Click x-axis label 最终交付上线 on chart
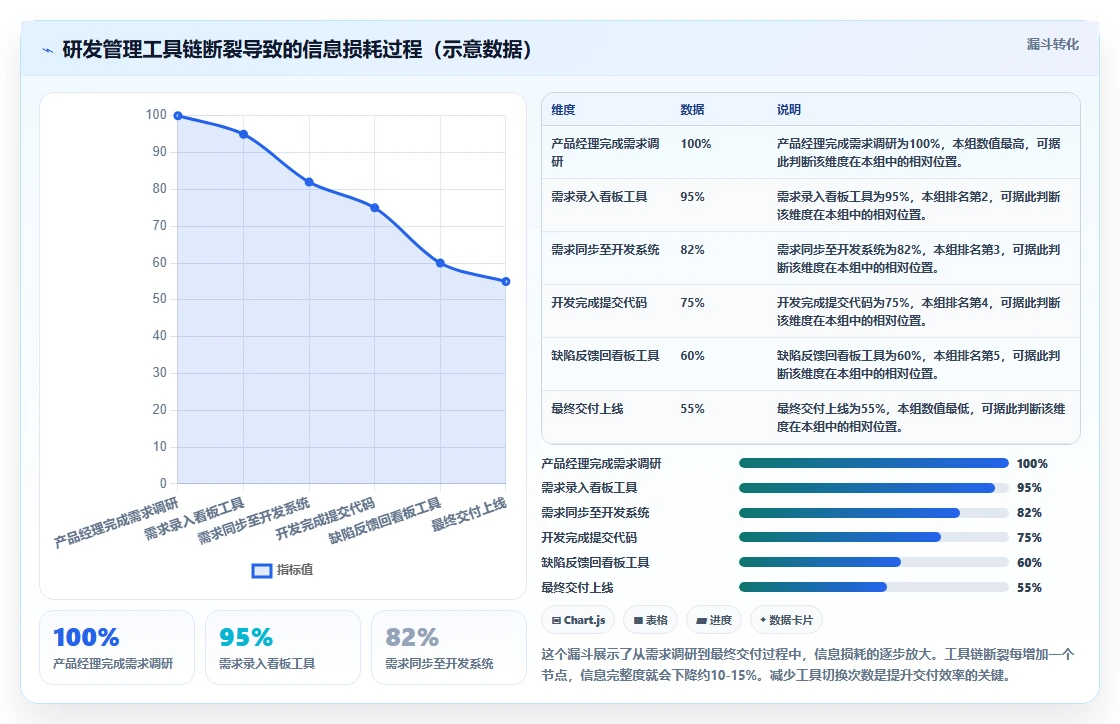This screenshot has height=724, width=1120. [x=469, y=514]
